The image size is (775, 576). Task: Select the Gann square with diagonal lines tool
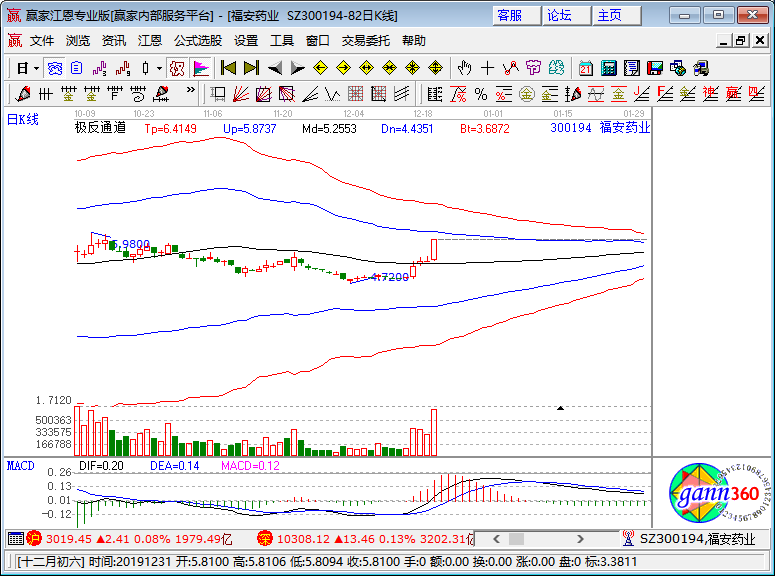[x=263, y=93]
